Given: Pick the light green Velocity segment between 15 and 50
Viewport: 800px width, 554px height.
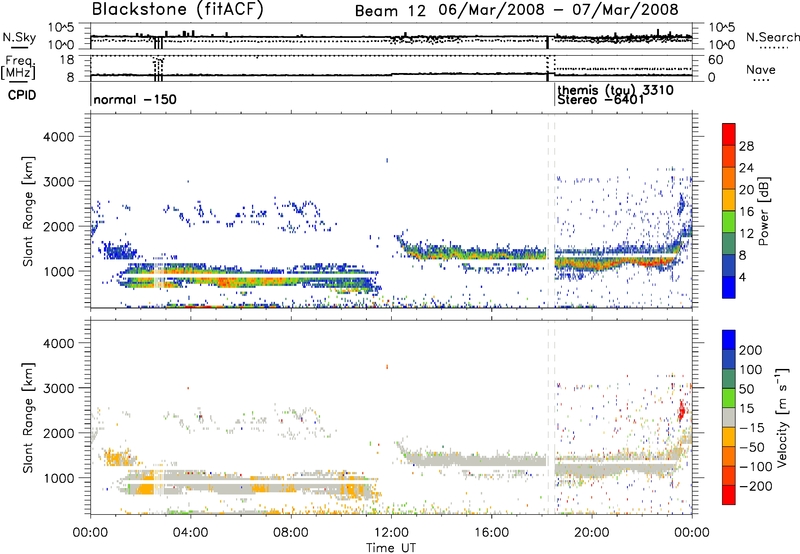Looking at the screenshot, I should coord(729,398).
